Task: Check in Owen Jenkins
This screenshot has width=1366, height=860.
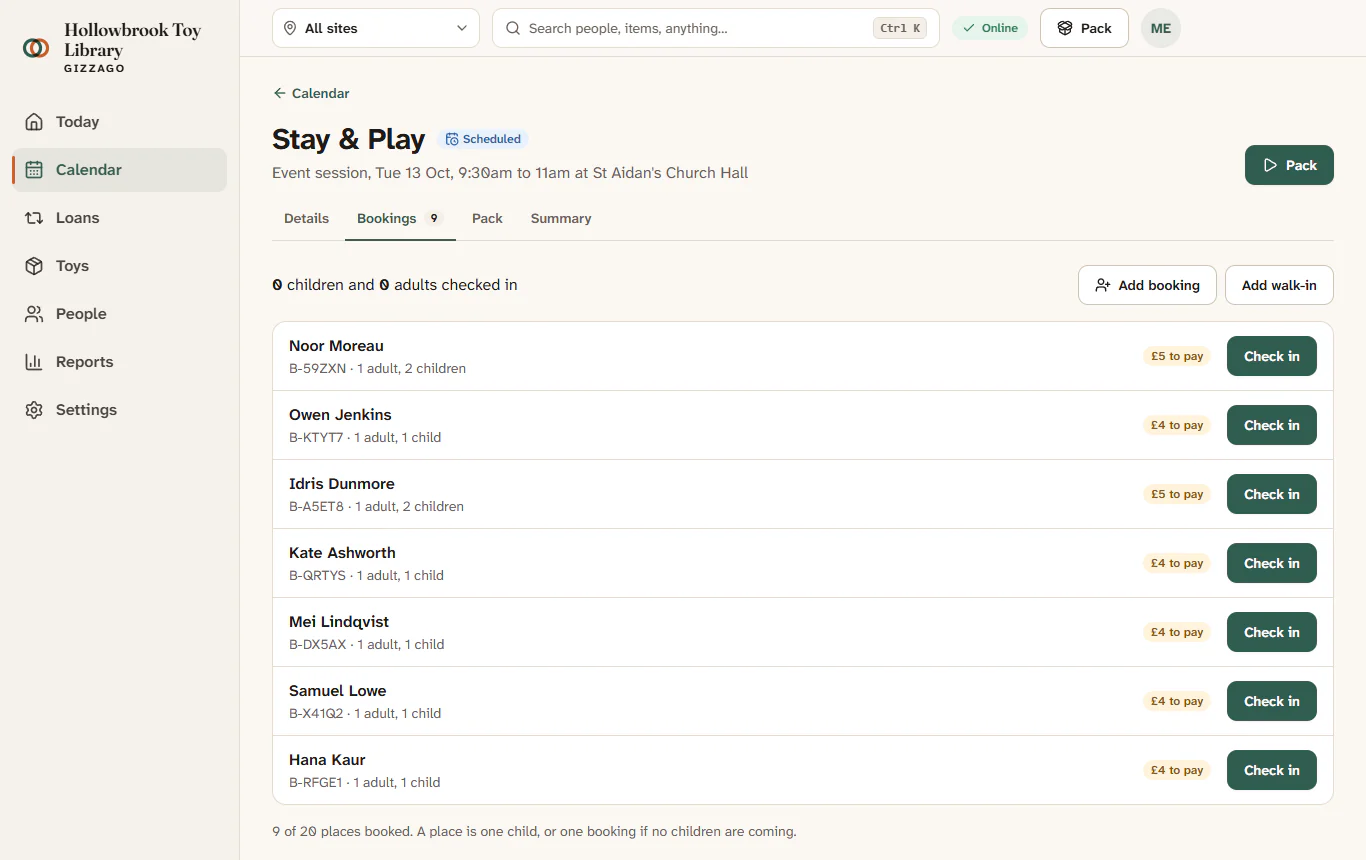Action: 1272,425
